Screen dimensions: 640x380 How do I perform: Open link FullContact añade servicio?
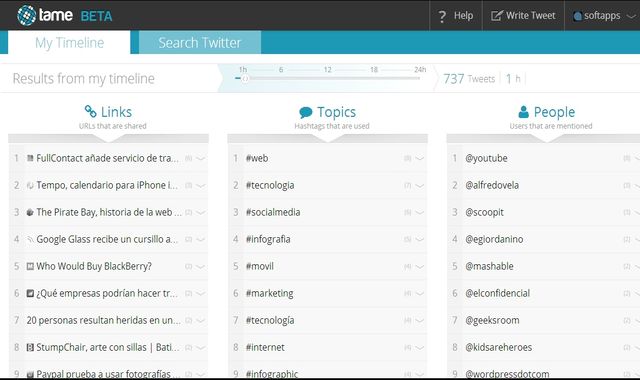click(107, 158)
